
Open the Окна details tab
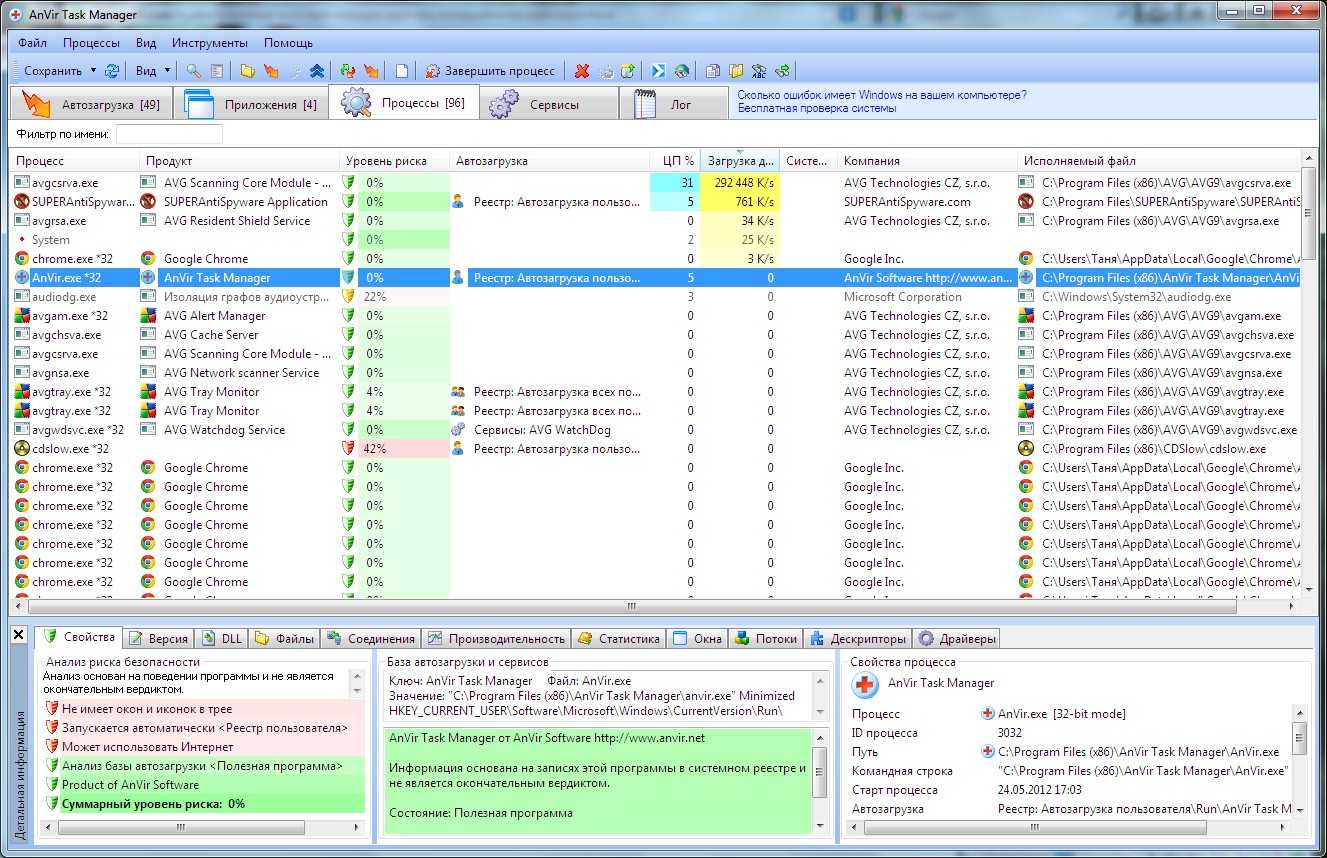[698, 638]
